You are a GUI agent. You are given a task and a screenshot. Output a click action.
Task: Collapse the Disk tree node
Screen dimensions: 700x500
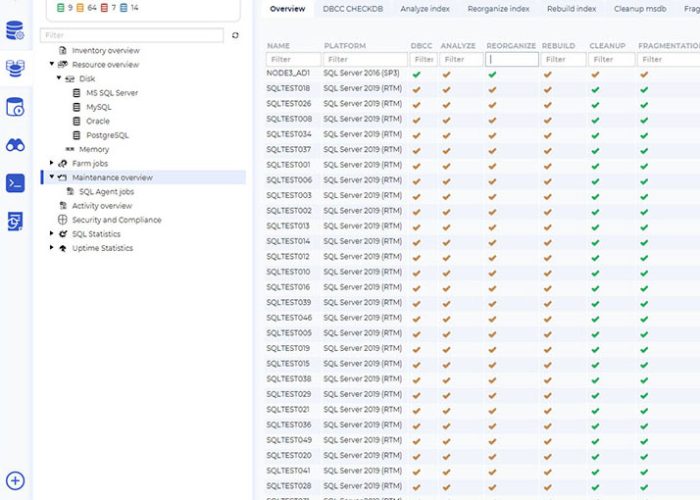point(59,78)
